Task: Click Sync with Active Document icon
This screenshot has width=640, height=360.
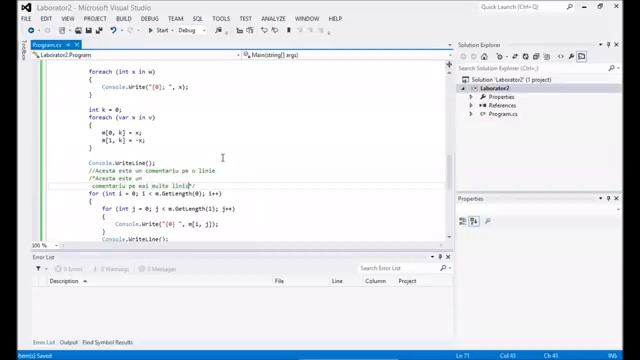Action: [x=515, y=57]
